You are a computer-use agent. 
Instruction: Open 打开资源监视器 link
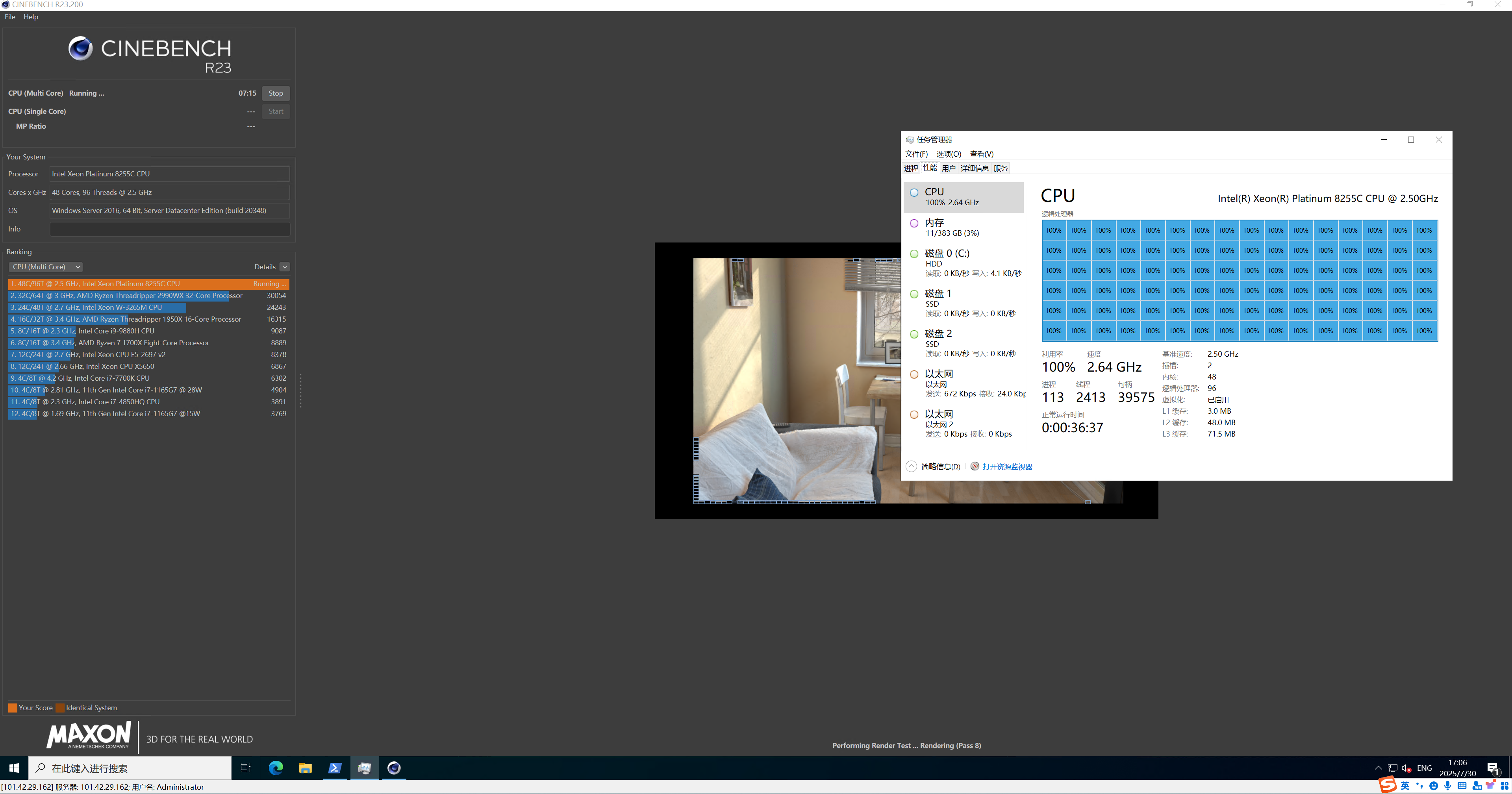(x=1007, y=466)
